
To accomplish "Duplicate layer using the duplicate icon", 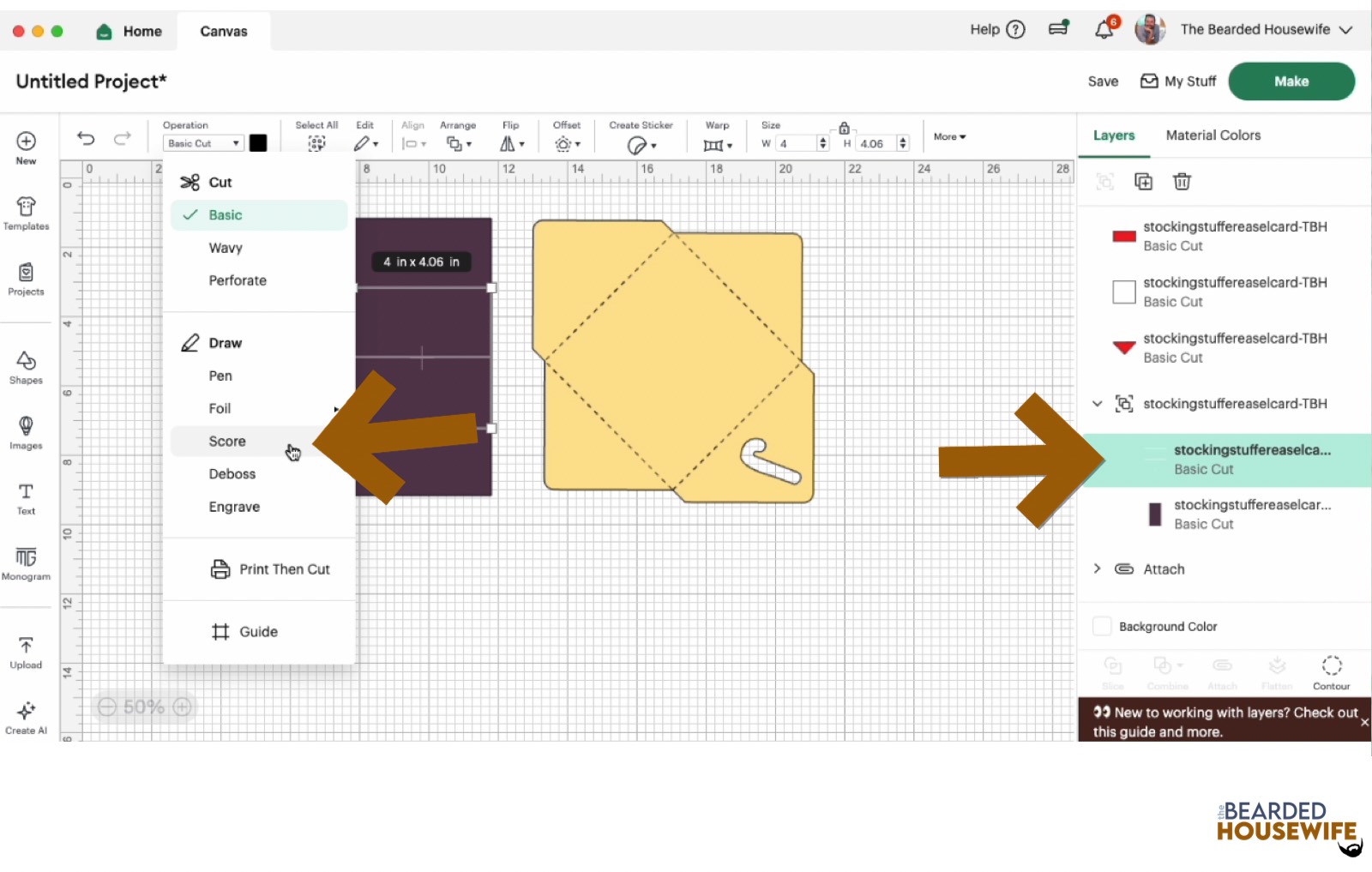I will (1143, 181).
